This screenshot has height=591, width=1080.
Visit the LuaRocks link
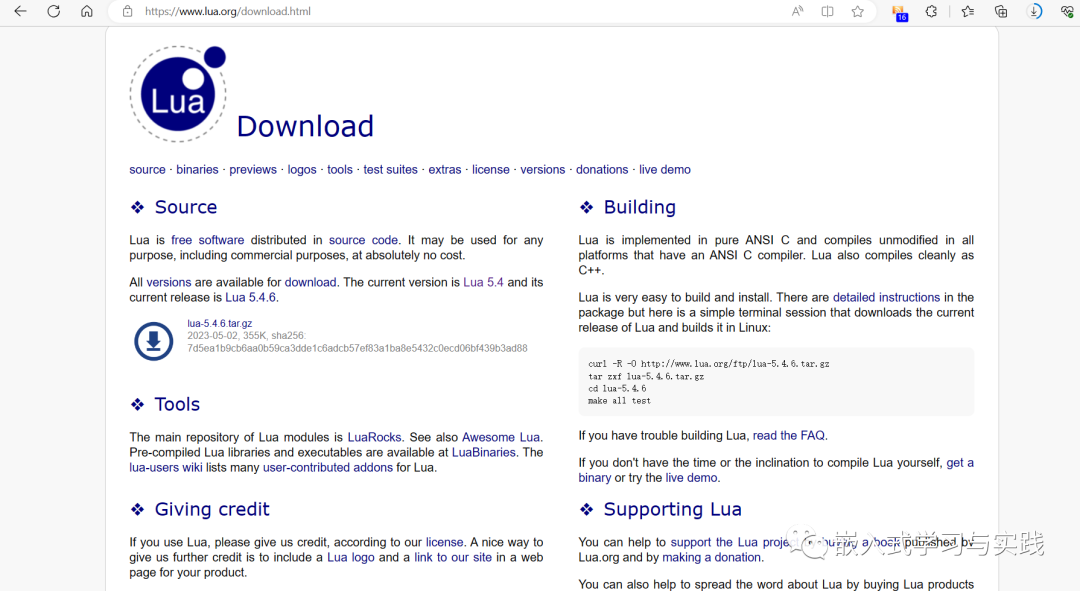point(374,437)
